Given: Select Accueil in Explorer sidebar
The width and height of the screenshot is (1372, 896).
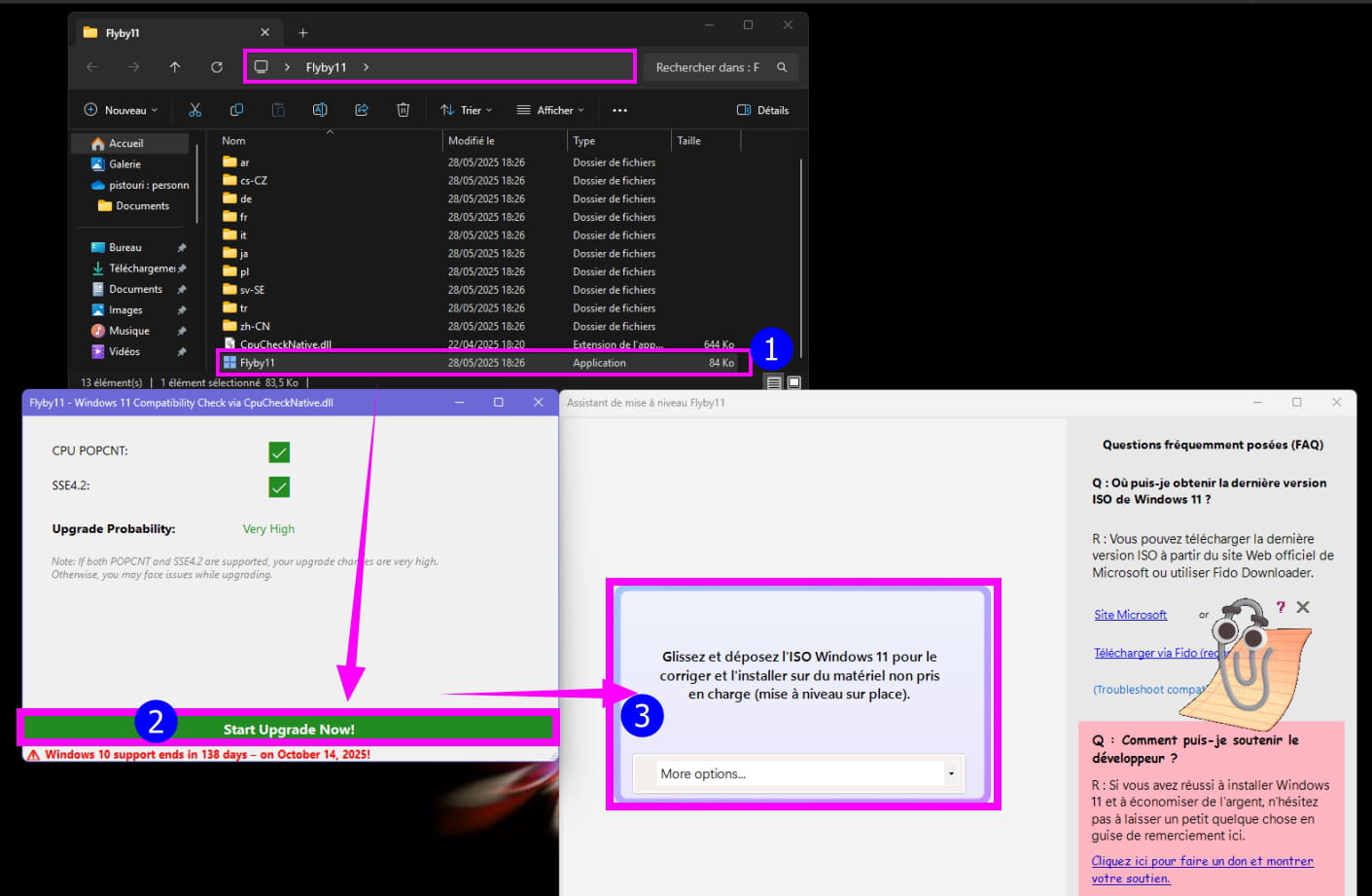Looking at the screenshot, I should click(x=130, y=143).
